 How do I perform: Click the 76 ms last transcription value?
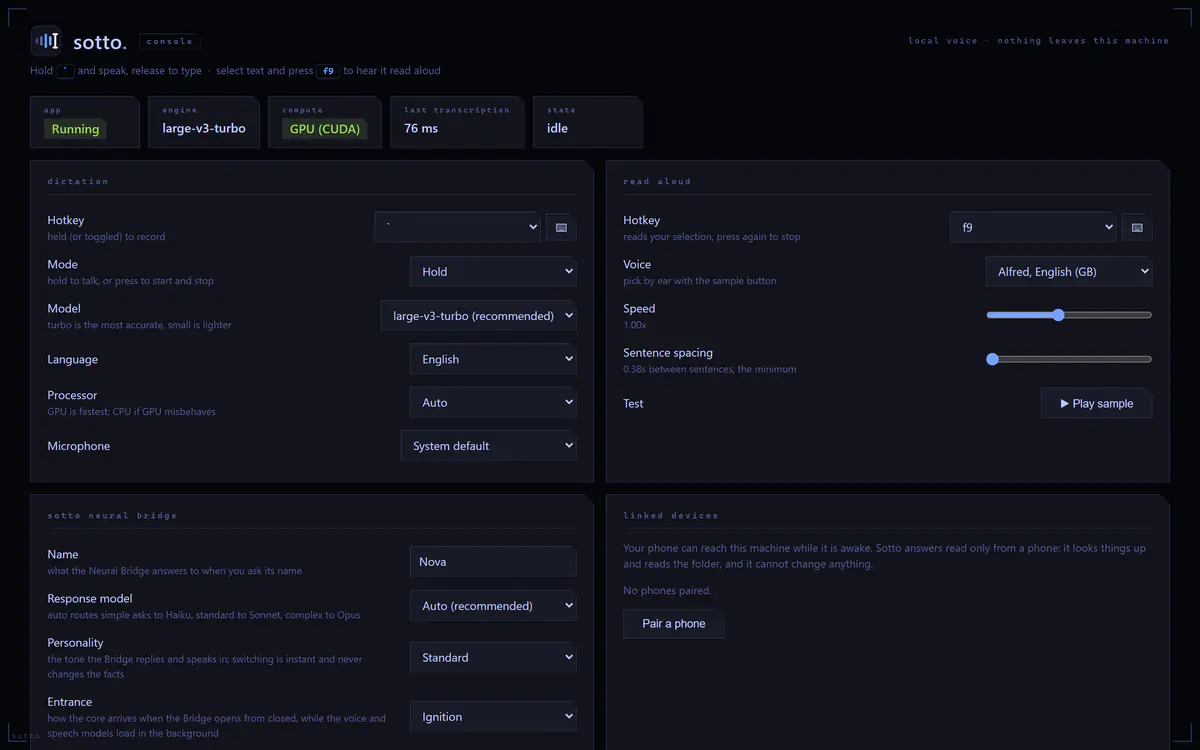(x=421, y=128)
